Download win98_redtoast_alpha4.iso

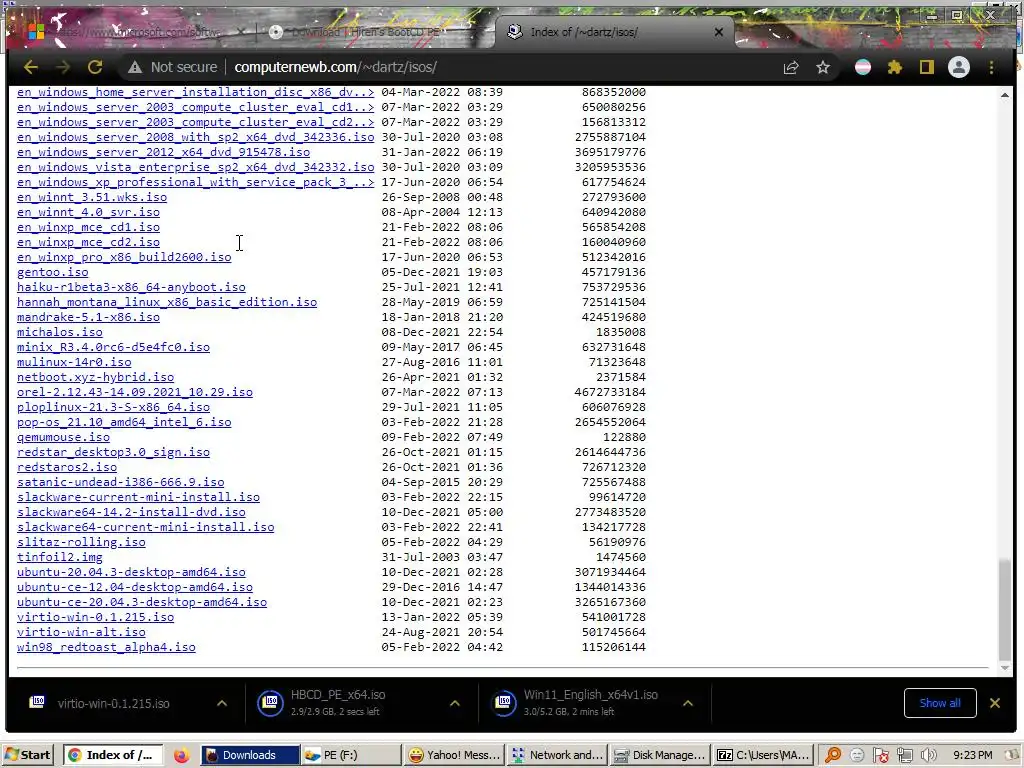coord(106,648)
